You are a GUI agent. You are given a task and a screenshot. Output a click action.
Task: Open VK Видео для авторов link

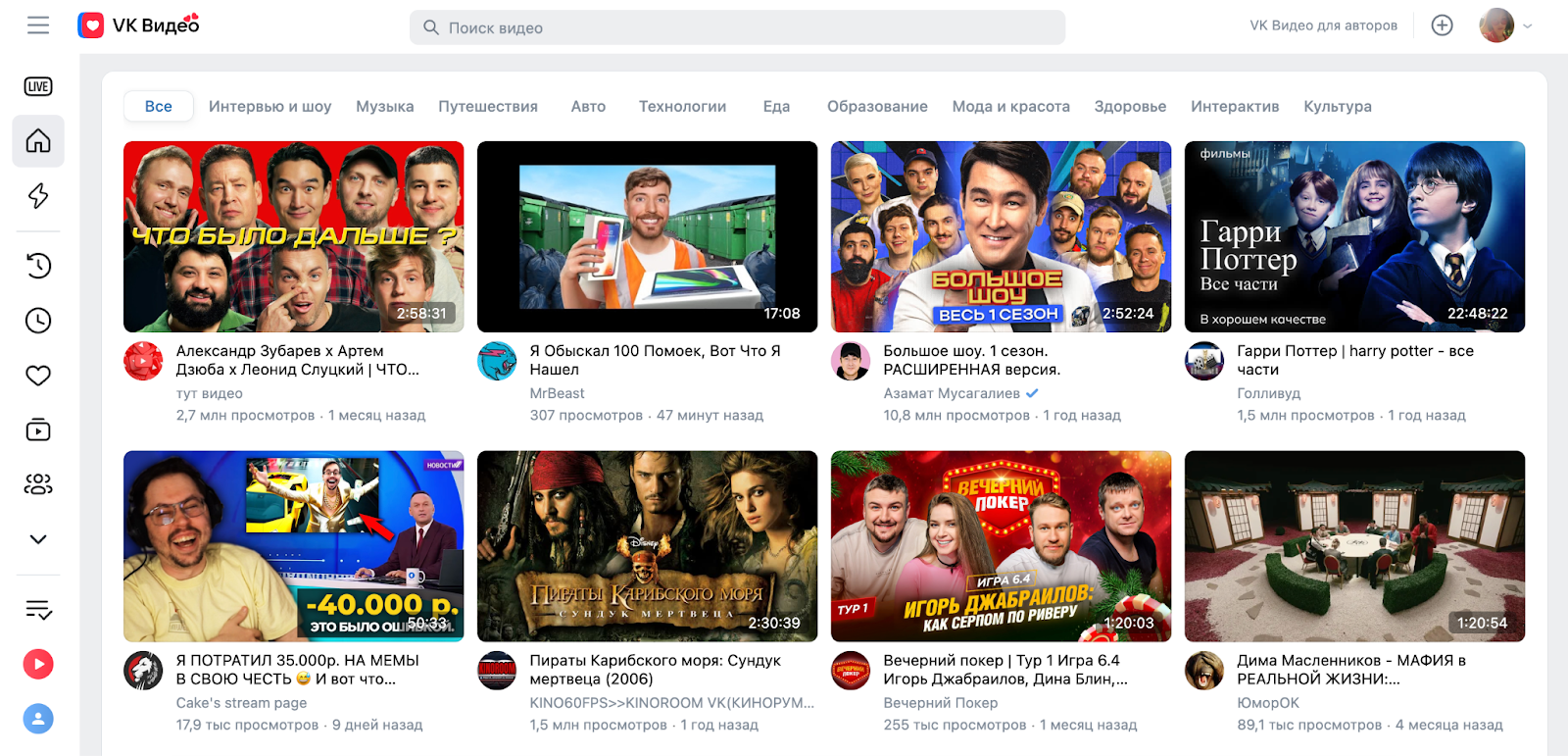1323,25
